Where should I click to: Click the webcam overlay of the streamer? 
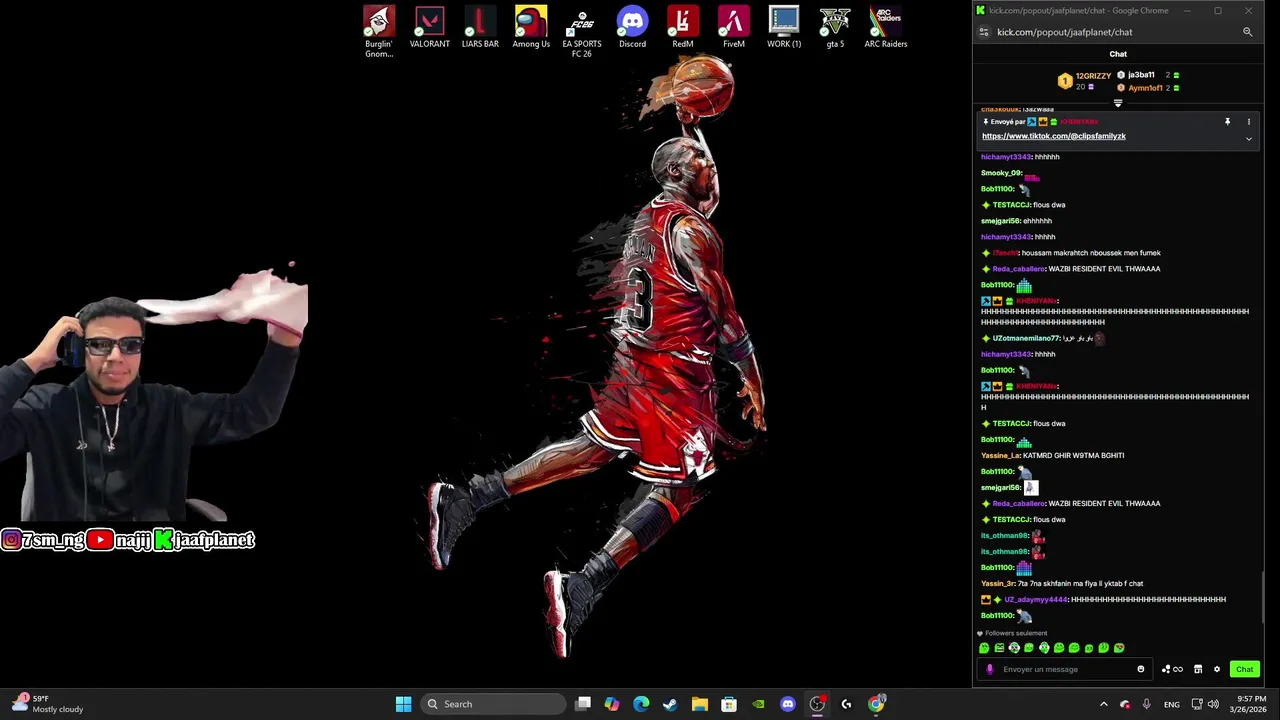click(x=154, y=395)
